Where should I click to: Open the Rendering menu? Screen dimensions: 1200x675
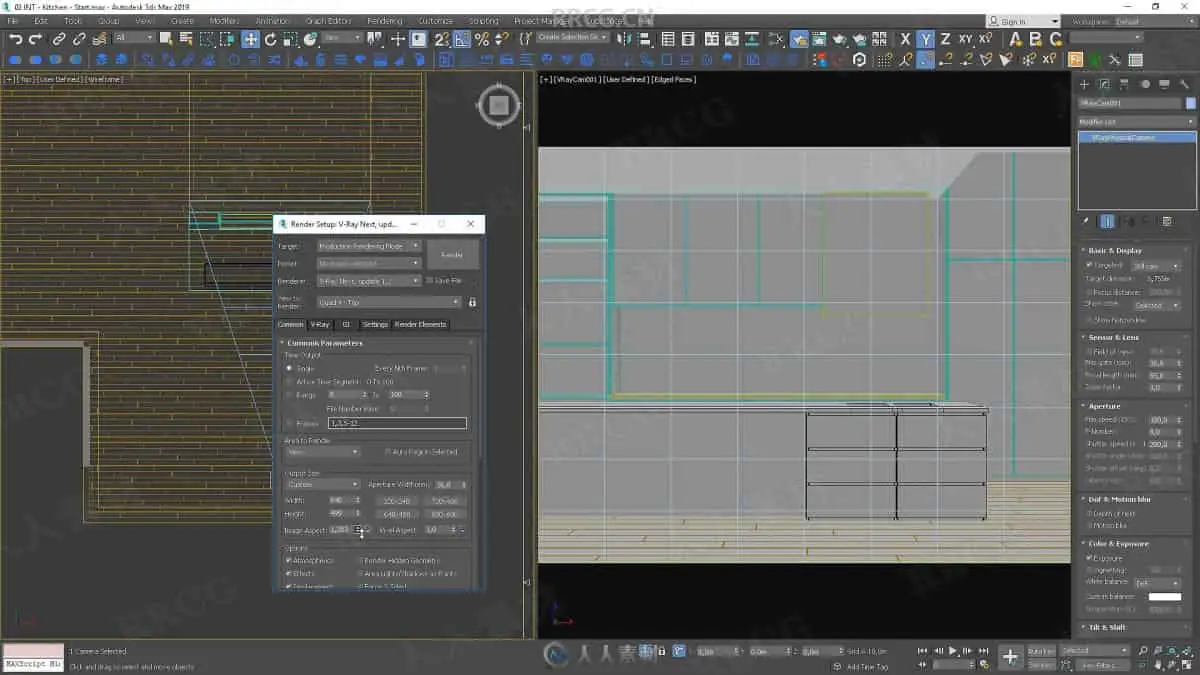tap(384, 21)
